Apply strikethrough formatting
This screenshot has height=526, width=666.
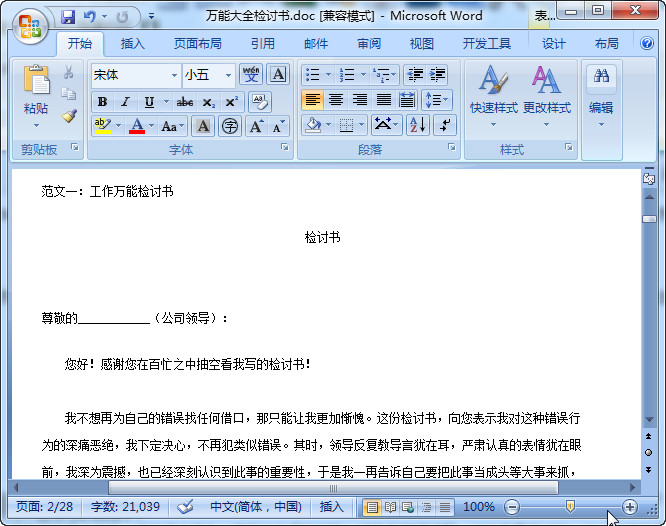coord(185,102)
